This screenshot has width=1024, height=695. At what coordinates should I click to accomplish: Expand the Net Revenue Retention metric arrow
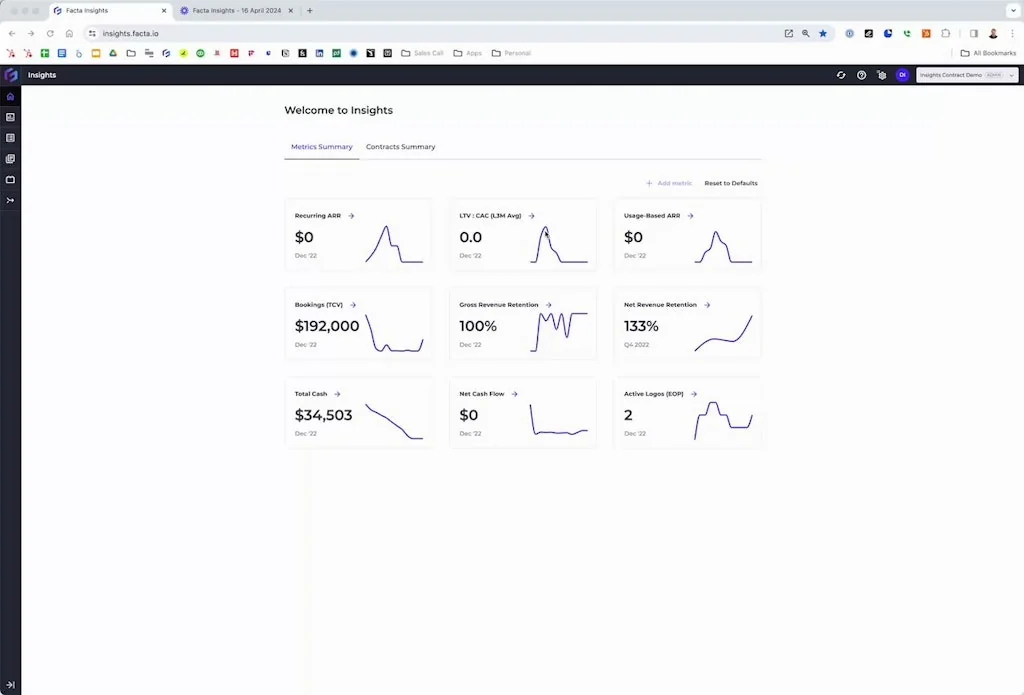pyautogui.click(x=706, y=305)
